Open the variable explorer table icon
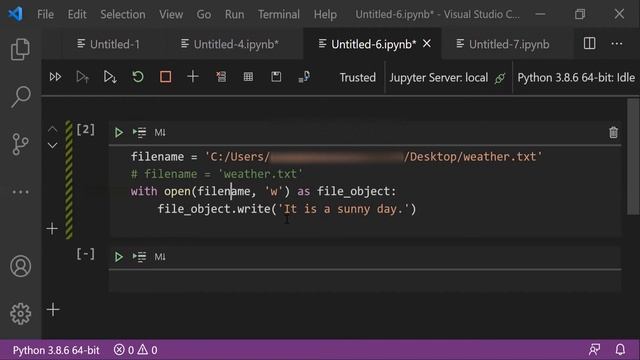Screen dimensions: 640x360 coord(248,77)
